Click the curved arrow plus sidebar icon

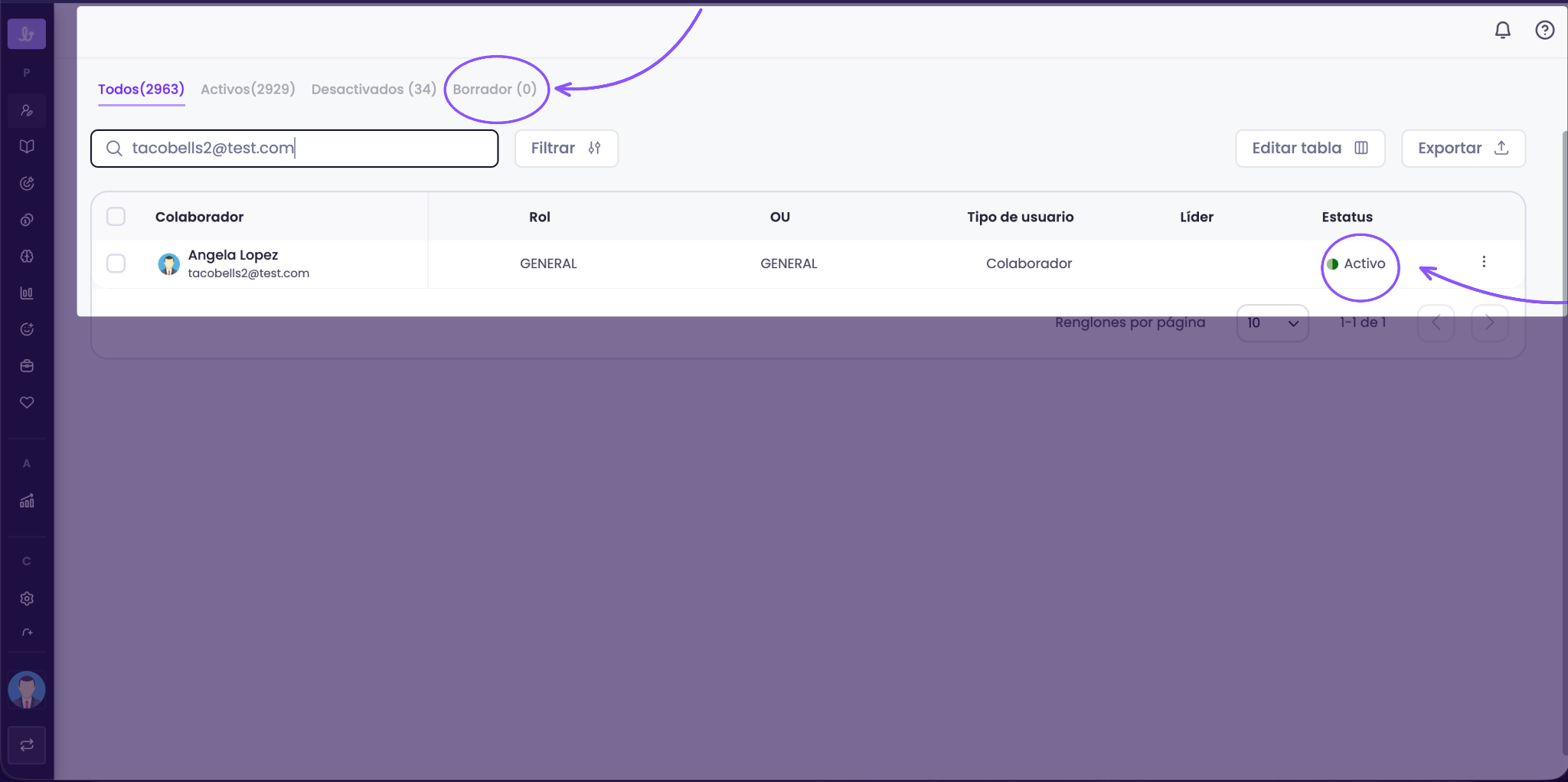click(x=27, y=633)
